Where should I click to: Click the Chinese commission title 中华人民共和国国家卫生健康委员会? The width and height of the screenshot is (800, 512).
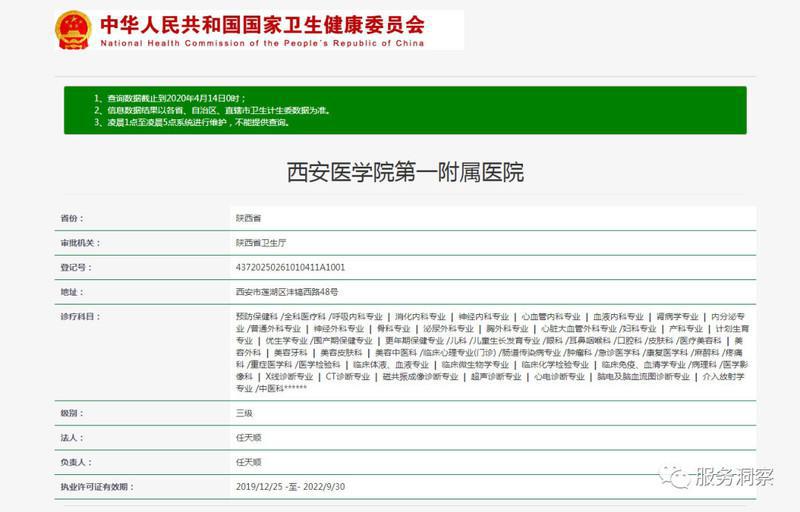261,23
